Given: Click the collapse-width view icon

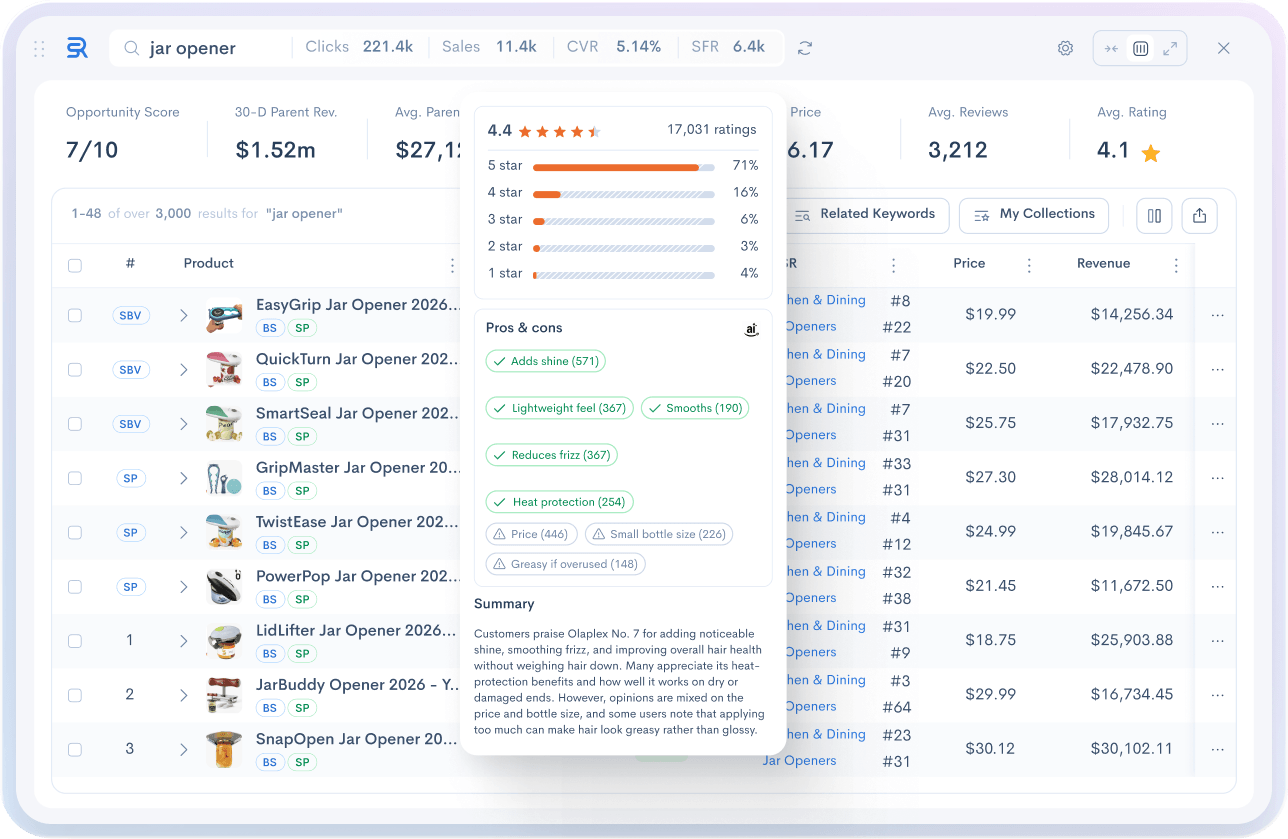Looking at the screenshot, I should pyautogui.click(x=1111, y=48).
